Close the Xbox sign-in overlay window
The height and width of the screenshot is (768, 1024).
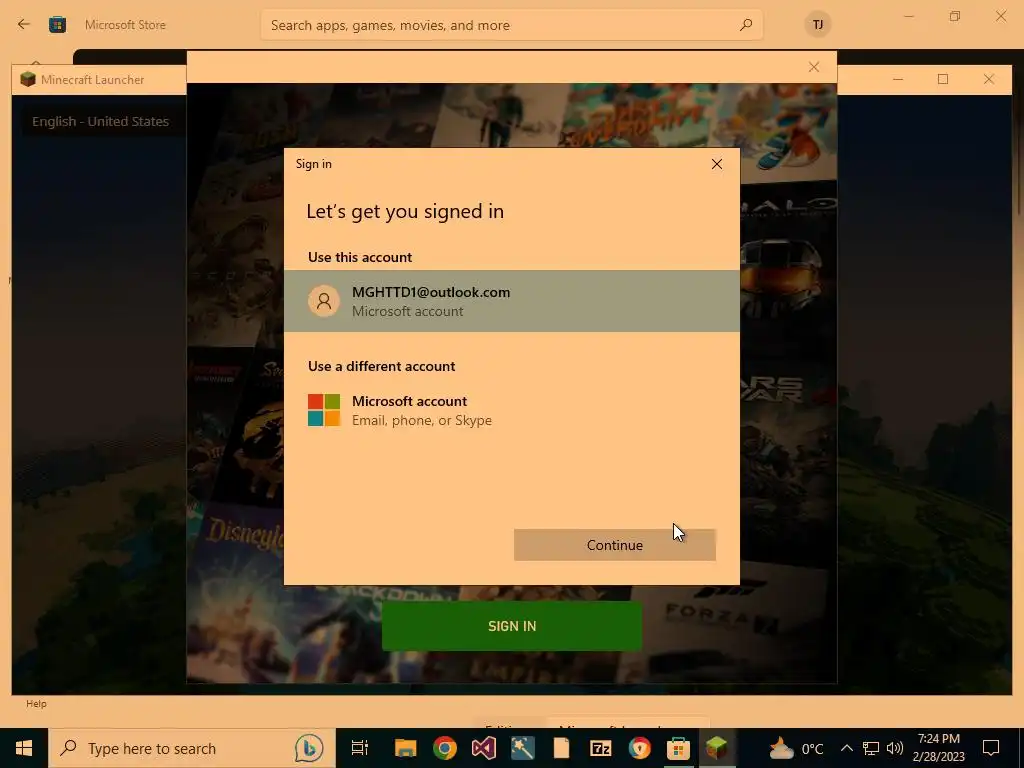[x=814, y=67]
